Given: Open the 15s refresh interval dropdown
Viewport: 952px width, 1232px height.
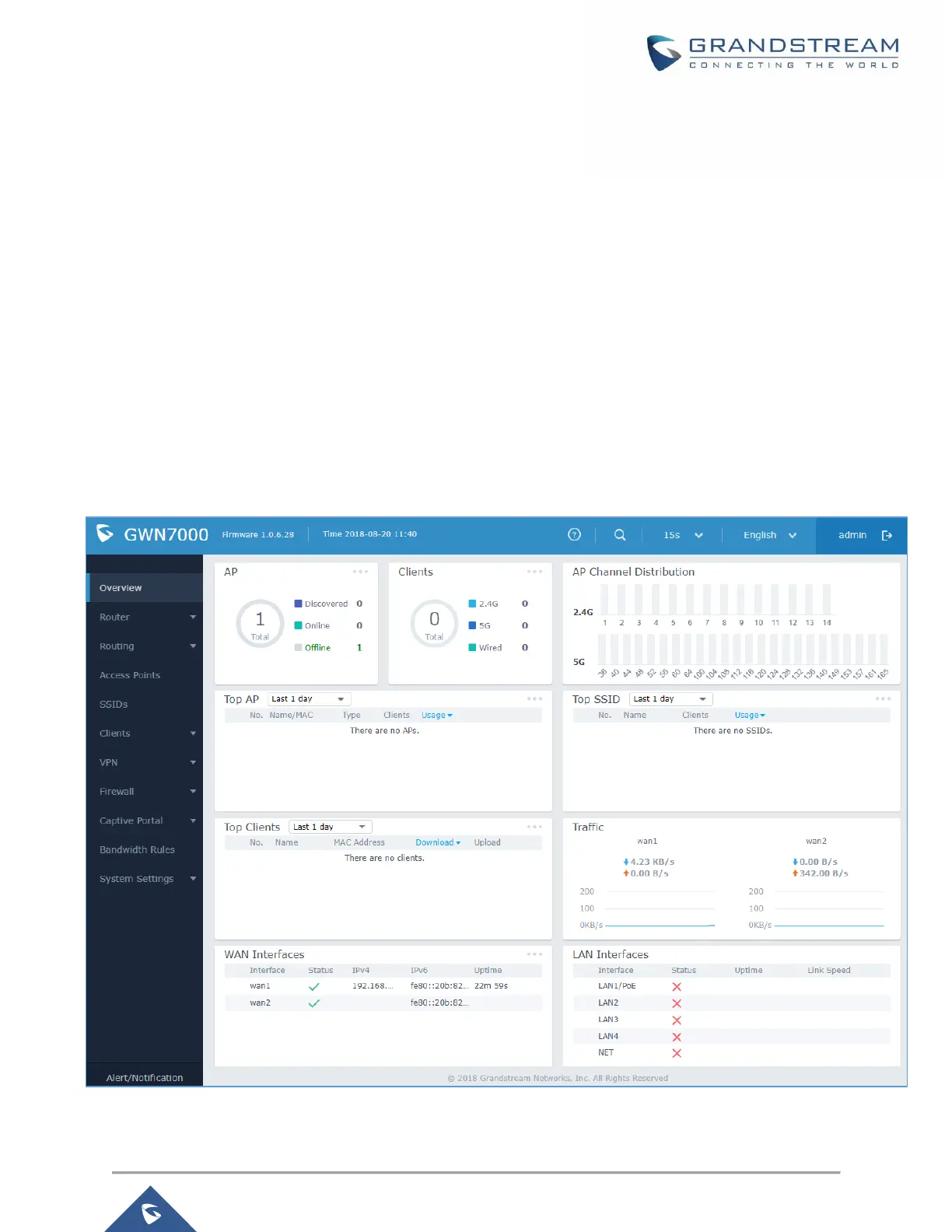Looking at the screenshot, I should 684,535.
